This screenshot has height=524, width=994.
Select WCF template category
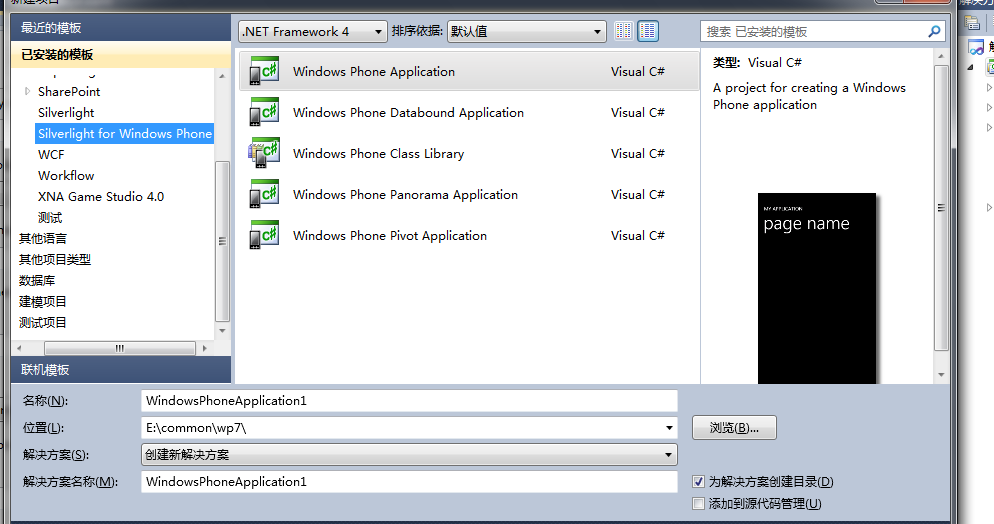coord(51,155)
